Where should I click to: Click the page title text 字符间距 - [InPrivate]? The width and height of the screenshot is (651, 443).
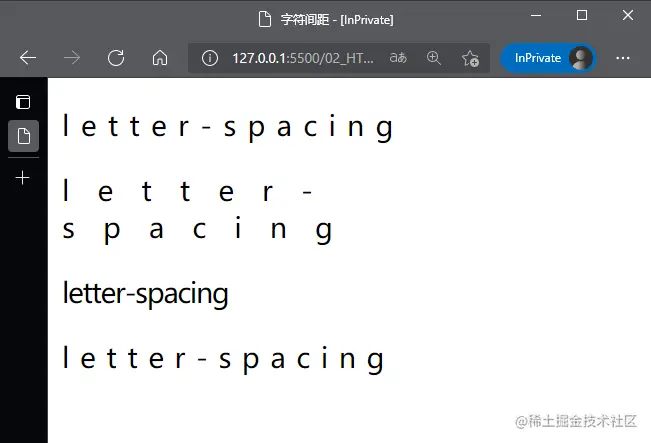pyautogui.click(x=337, y=20)
